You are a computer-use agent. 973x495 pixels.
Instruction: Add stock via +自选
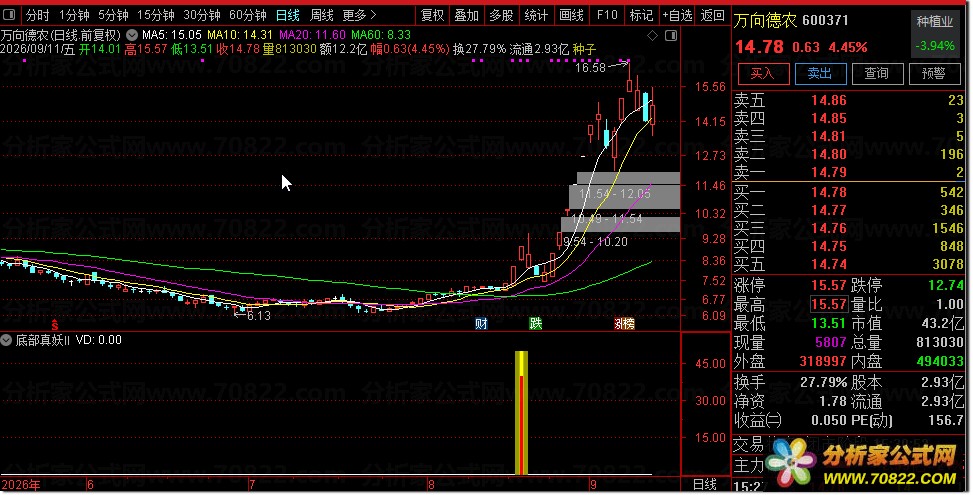tap(677, 15)
